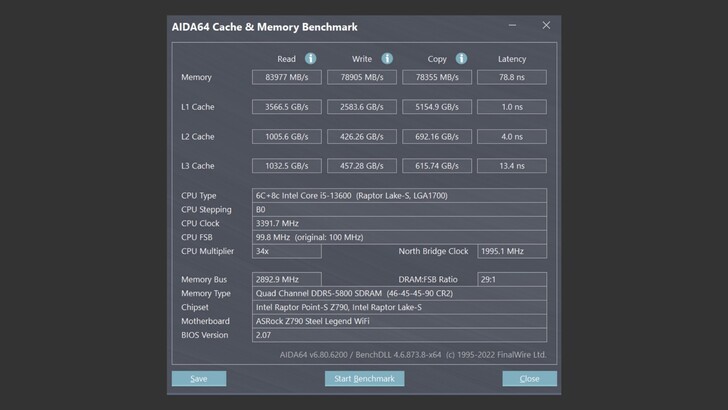
Task: Click the Motherboard label
Action: [205, 321]
